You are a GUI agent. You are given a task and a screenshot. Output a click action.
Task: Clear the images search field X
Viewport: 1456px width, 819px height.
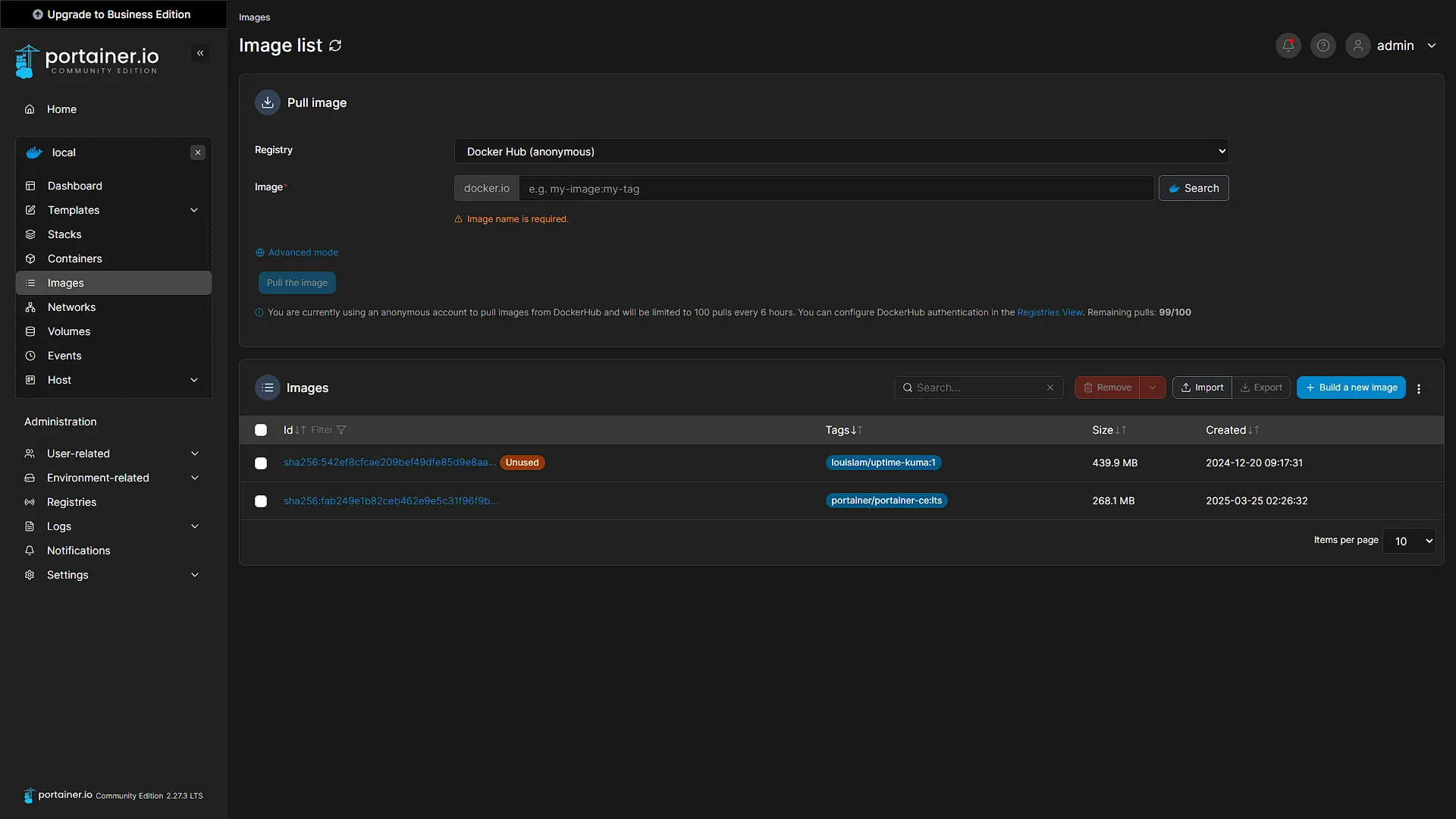click(1050, 388)
